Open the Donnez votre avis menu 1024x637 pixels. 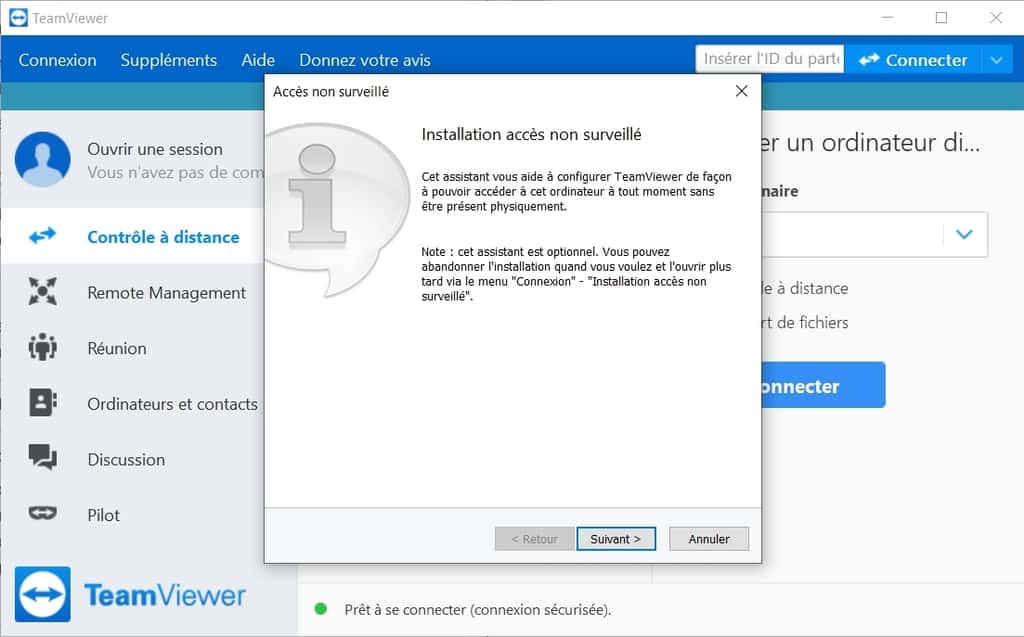365,60
